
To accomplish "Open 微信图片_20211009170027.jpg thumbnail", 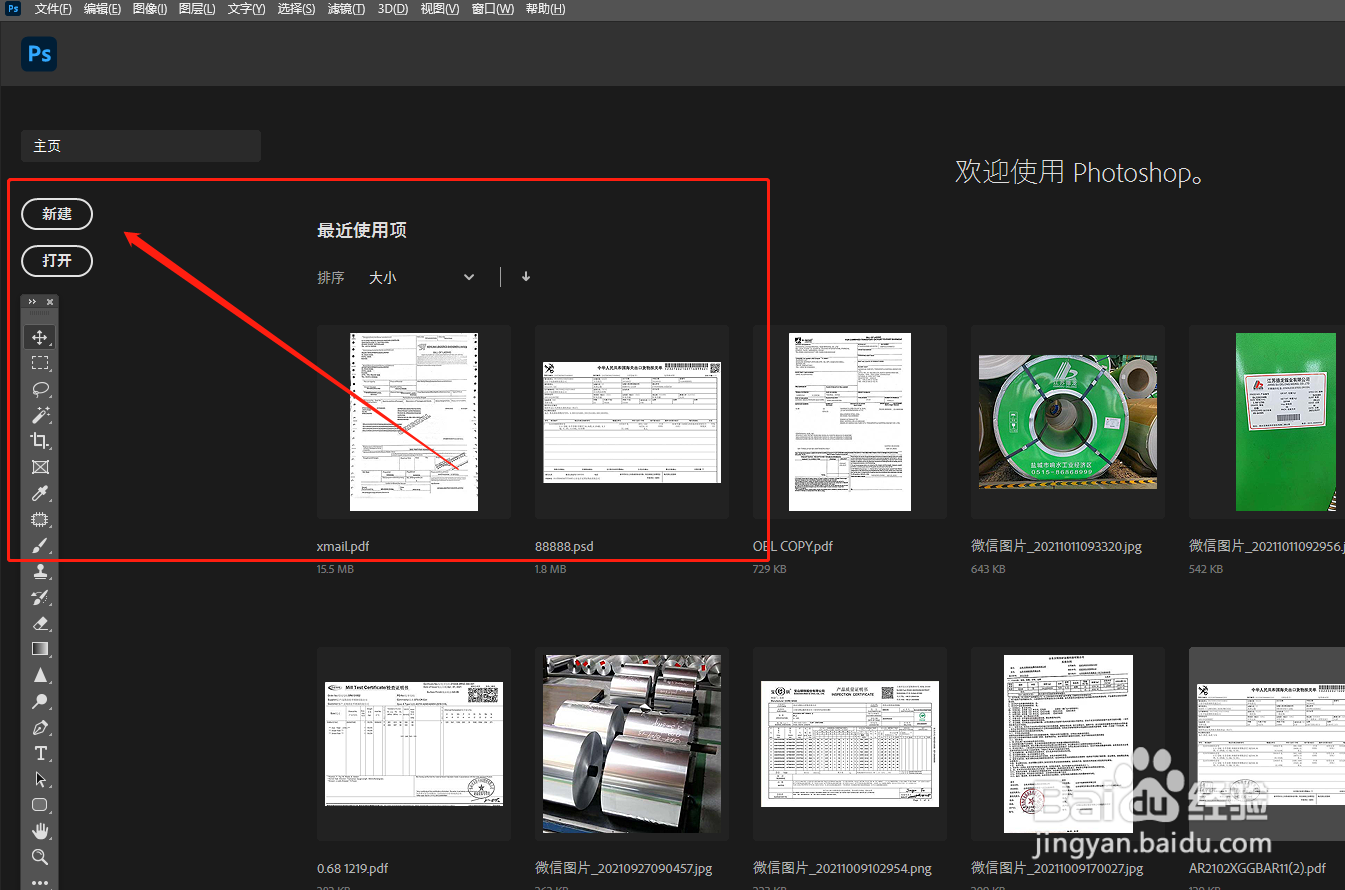I will pos(1068,744).
